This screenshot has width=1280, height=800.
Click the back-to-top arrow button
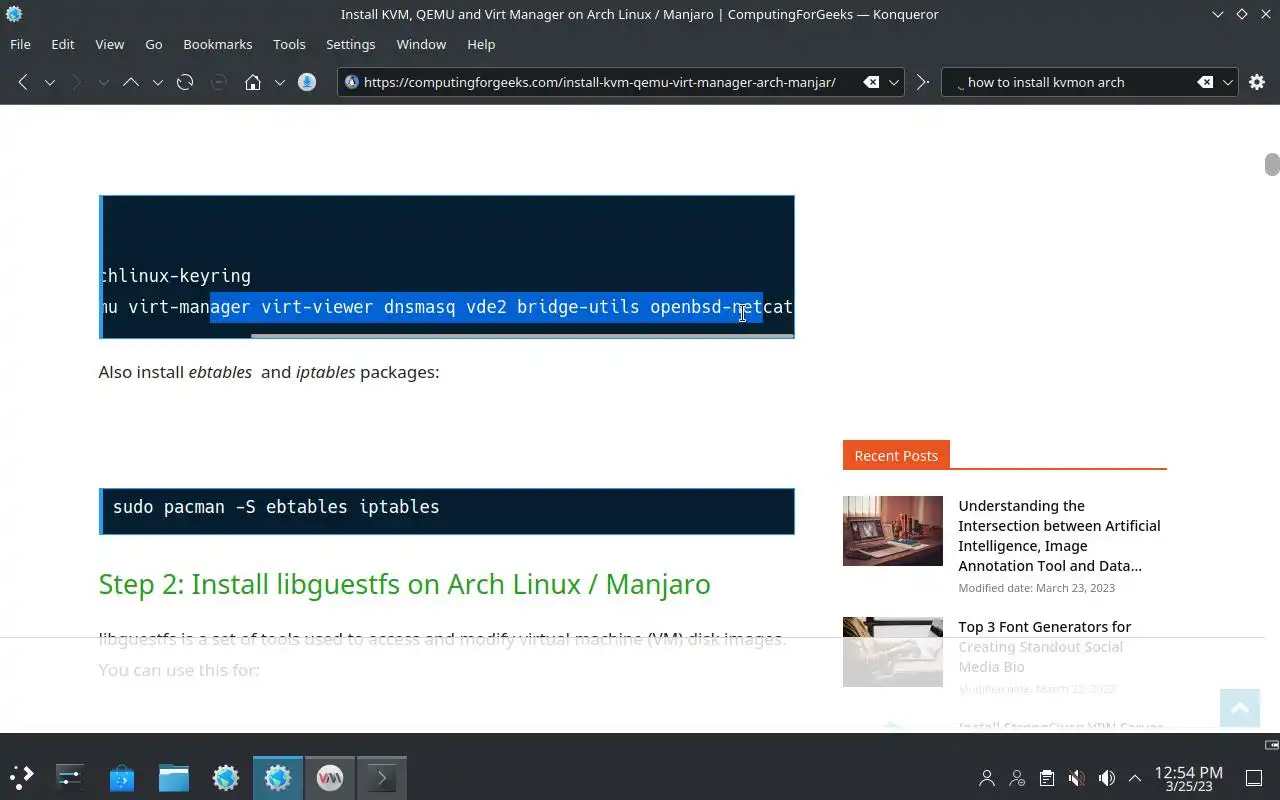pyautogui.click(x=1240, y=708)
